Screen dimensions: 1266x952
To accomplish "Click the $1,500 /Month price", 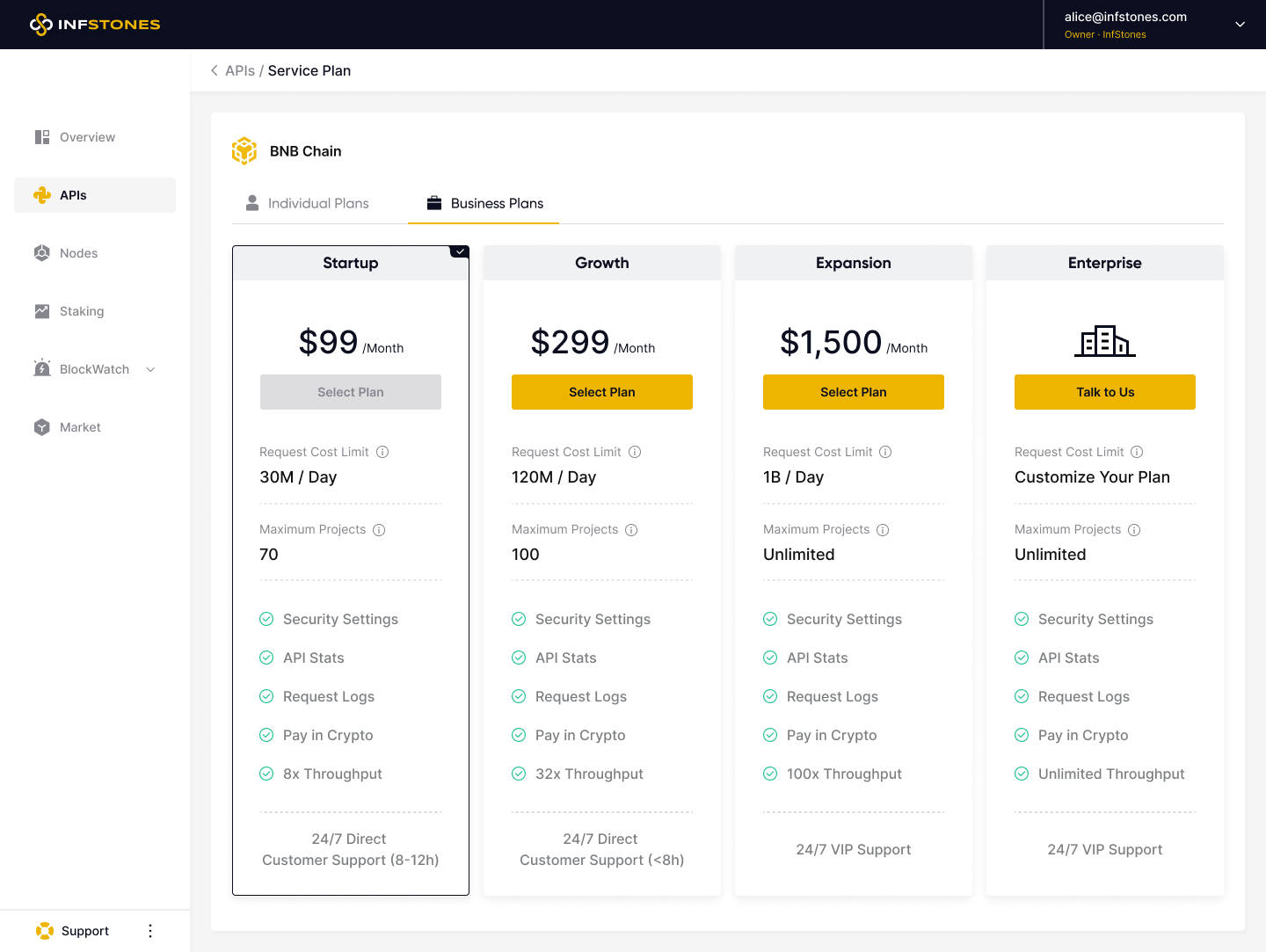I will 854,342.
